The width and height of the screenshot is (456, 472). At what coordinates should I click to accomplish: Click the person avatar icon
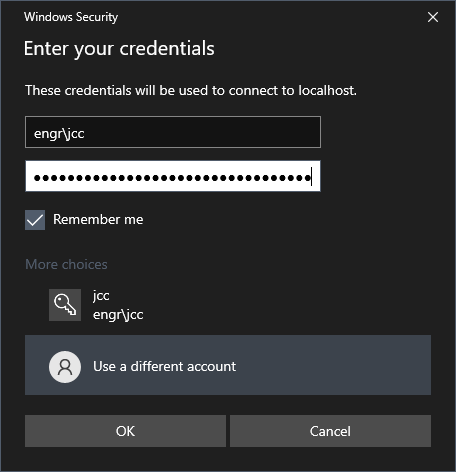[x=65, y=367]
